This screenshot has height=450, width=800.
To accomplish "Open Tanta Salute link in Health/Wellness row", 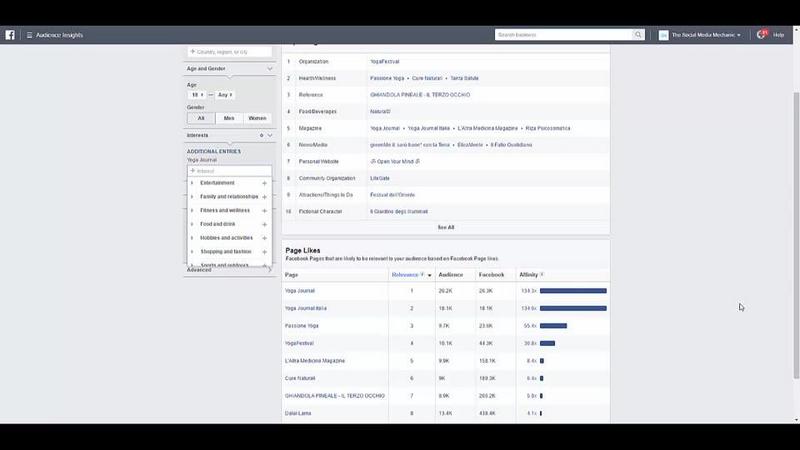I will (464, 79).
